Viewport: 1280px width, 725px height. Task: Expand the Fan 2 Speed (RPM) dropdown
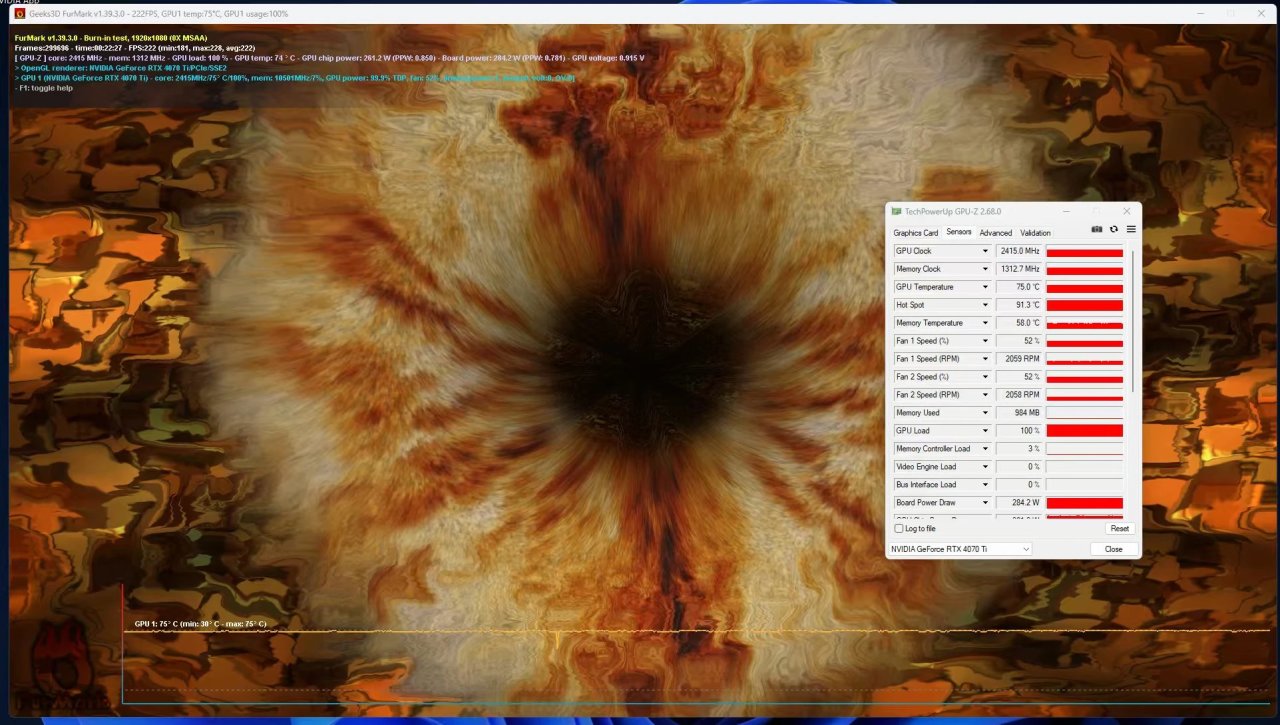pyautogui.click(x=985, y=395)
